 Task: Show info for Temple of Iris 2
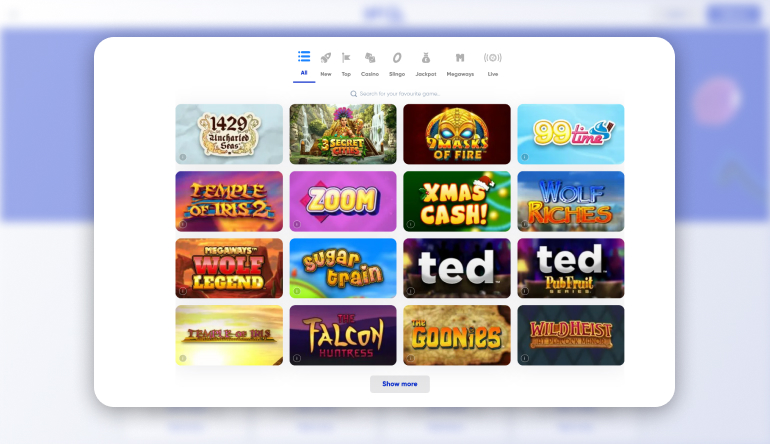coord(183,224)
